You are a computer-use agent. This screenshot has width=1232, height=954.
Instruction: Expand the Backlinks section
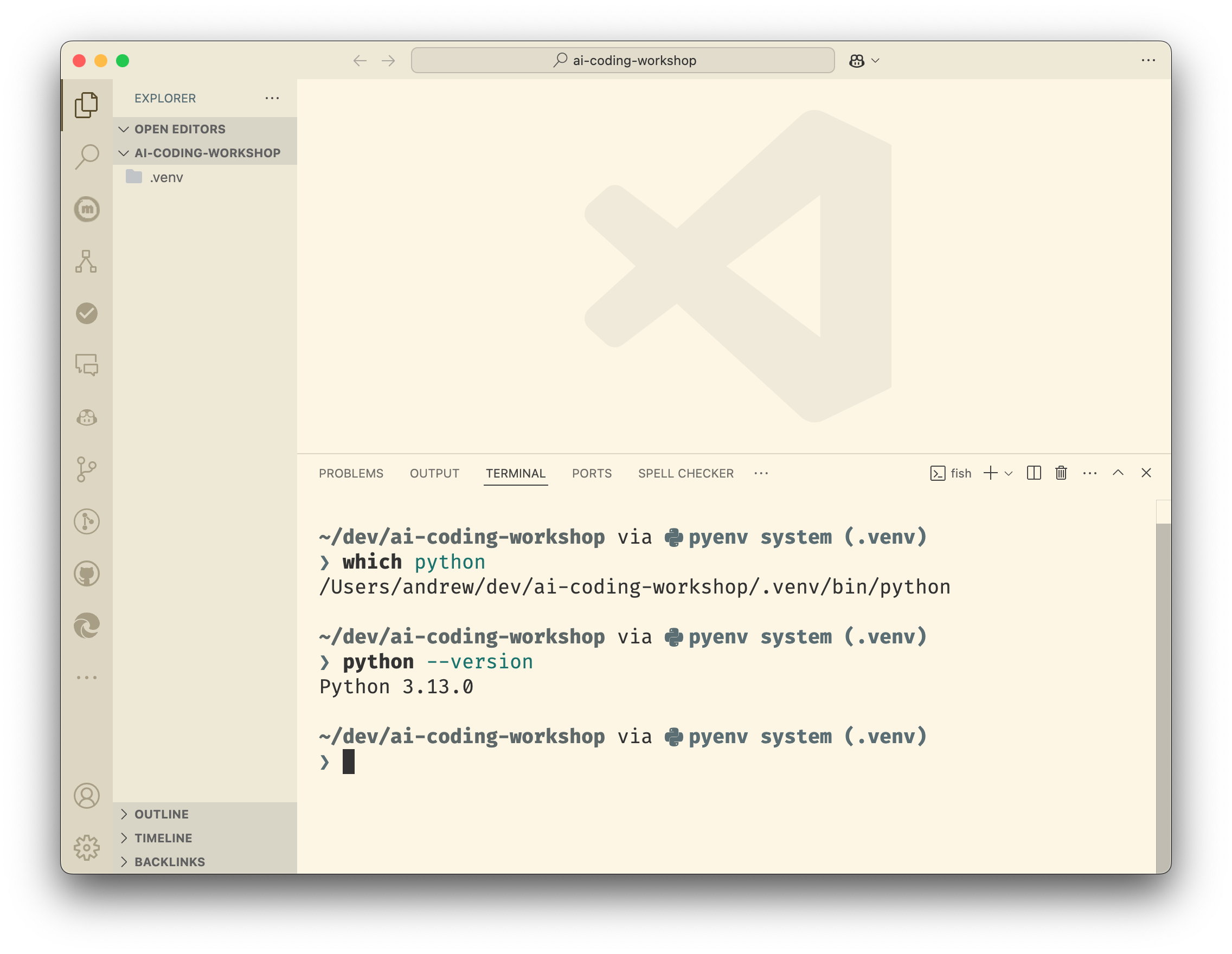click(205, 861)
